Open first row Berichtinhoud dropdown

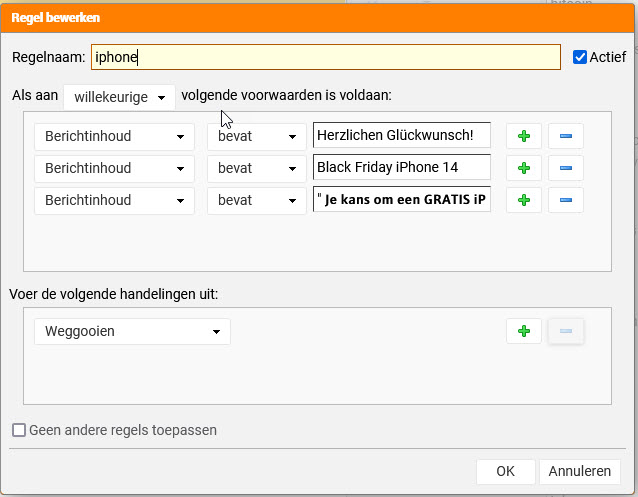[x=114, y=136]
